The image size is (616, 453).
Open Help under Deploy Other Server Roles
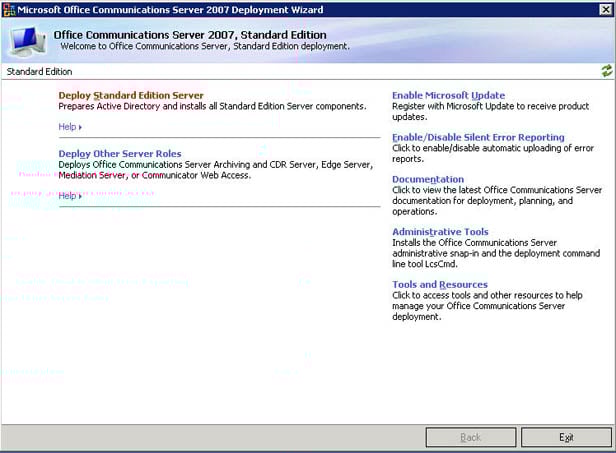point(68,196)
